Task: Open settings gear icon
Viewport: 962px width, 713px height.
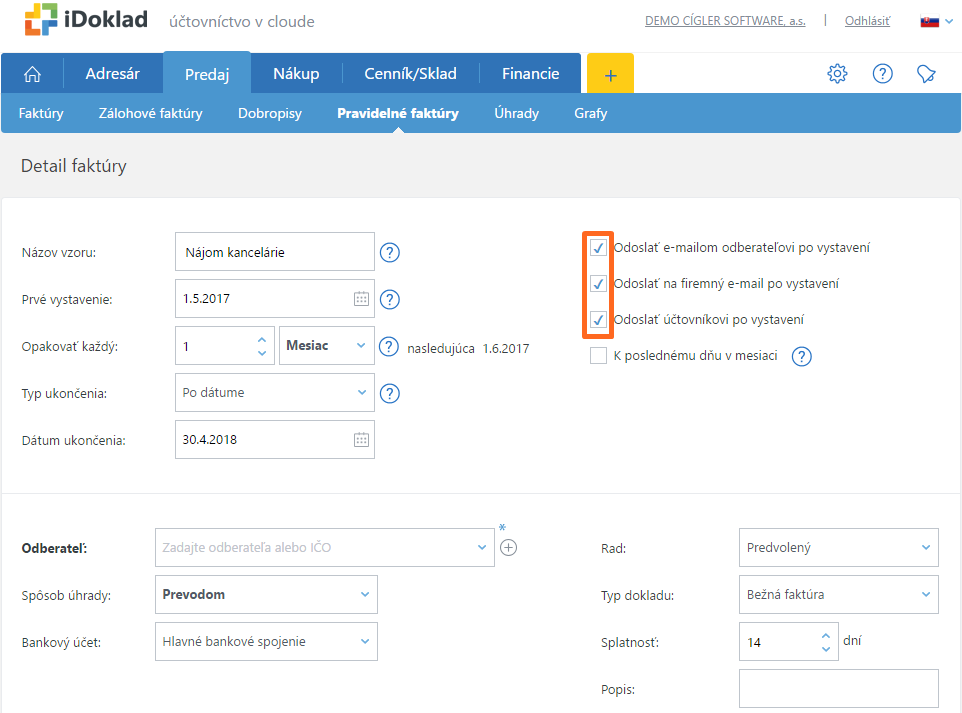Action: [837, 74]
